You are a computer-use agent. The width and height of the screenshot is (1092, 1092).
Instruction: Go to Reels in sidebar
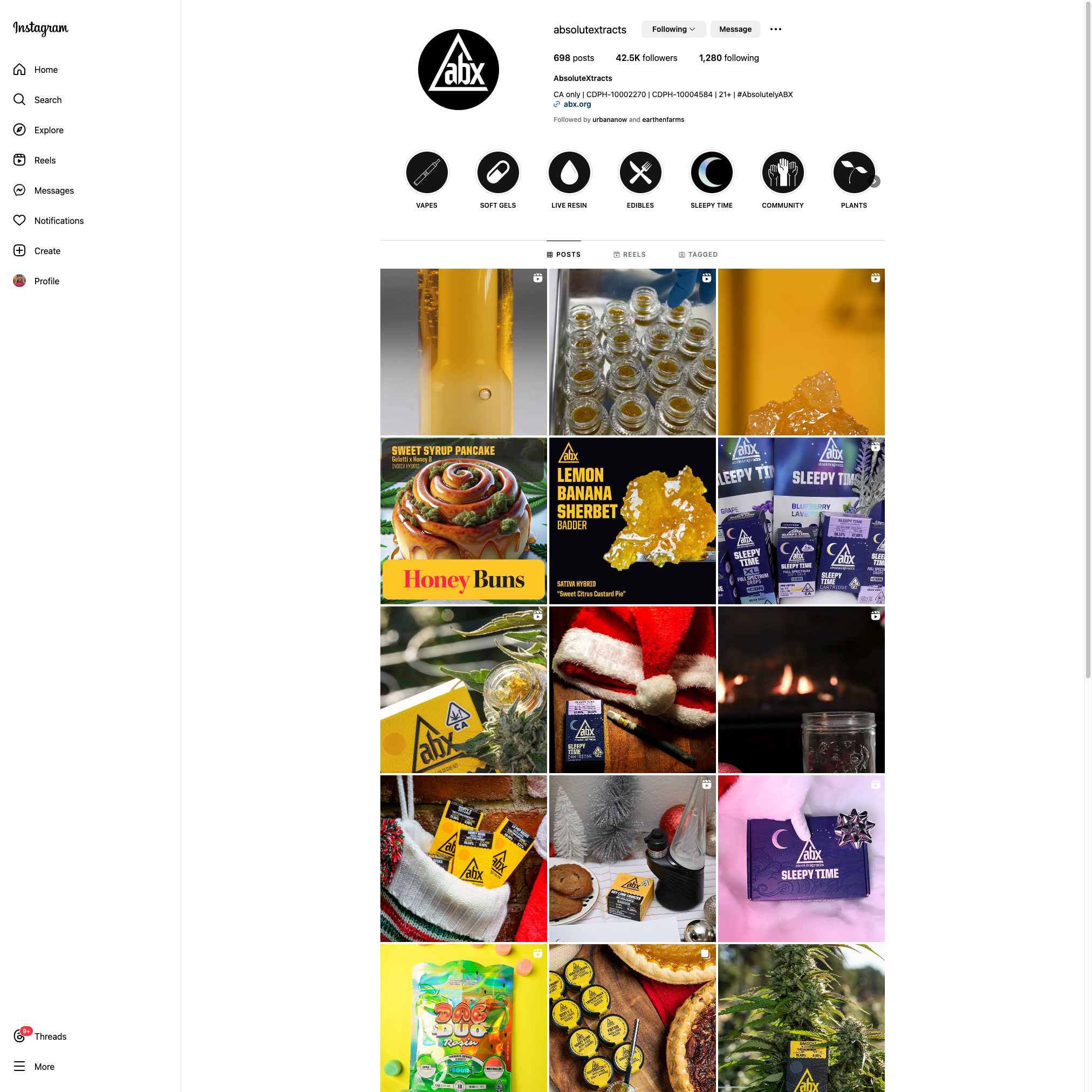point(19,160)
